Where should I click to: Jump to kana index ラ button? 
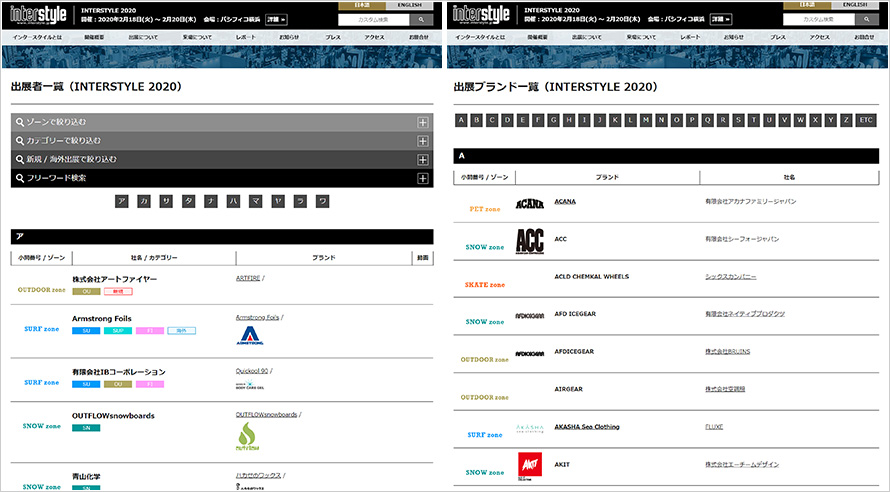(x=300, y=201)
